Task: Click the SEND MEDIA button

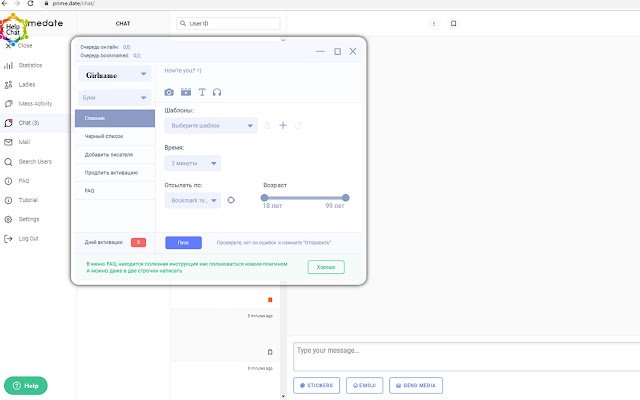Action: (x=416, y=385)
